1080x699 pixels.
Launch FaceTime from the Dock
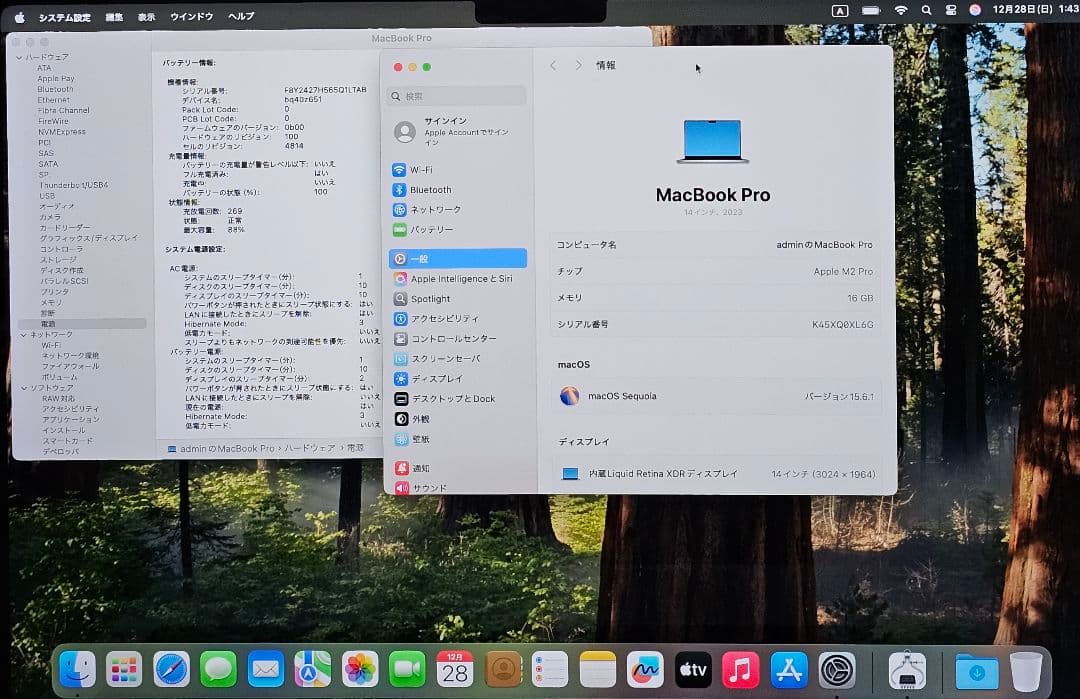pos(408,670)
